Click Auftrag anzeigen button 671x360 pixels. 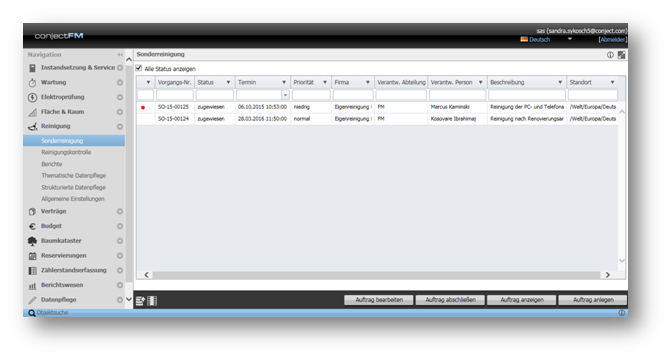click(x=522, y=300)
